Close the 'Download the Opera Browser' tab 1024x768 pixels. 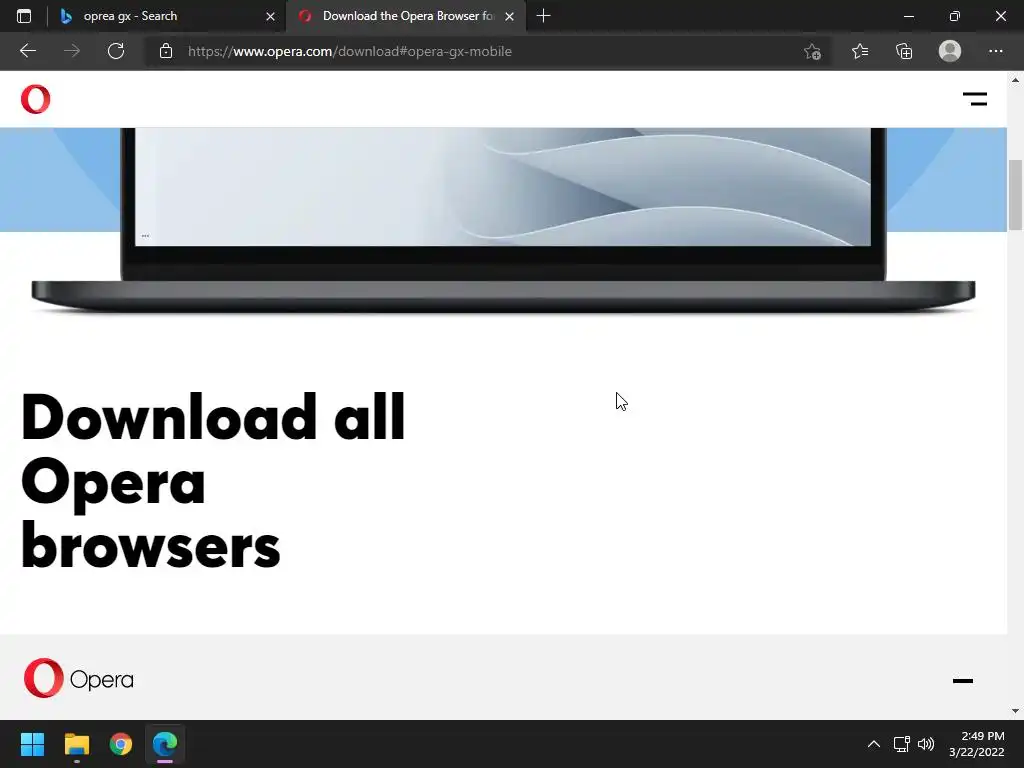pyautogui.click(x=509, y=16)
